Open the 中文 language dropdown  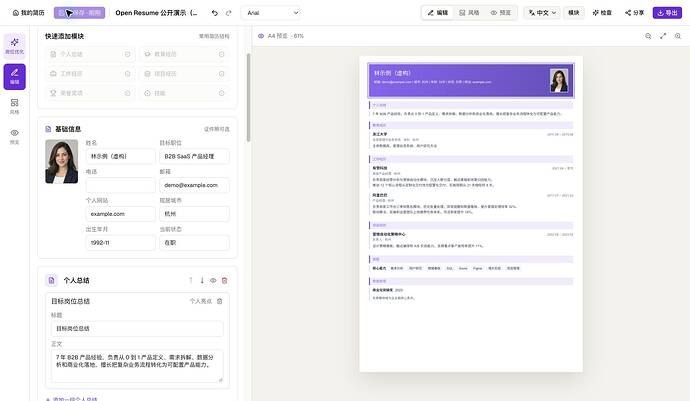click(542, 13)
